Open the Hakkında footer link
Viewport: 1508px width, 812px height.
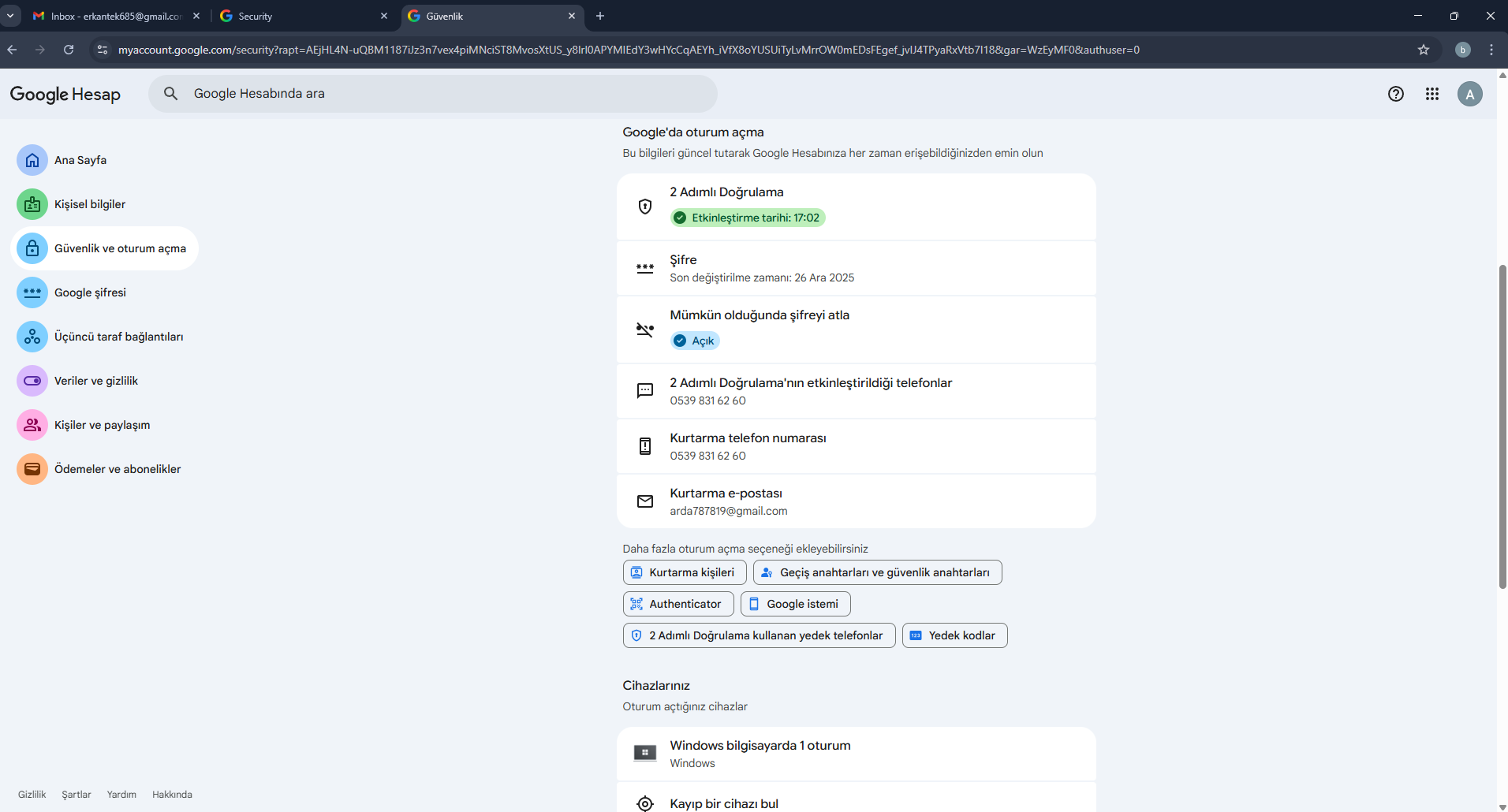coord(172,795)
